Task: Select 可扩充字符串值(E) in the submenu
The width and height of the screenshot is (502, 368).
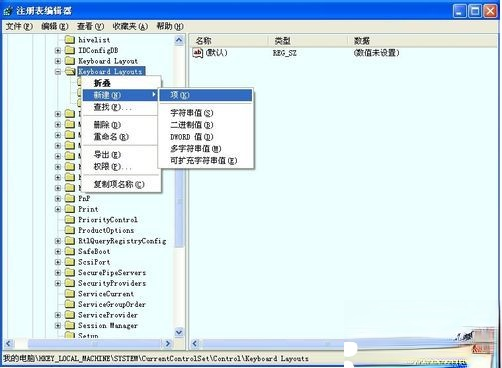Action: pos(206,161)
